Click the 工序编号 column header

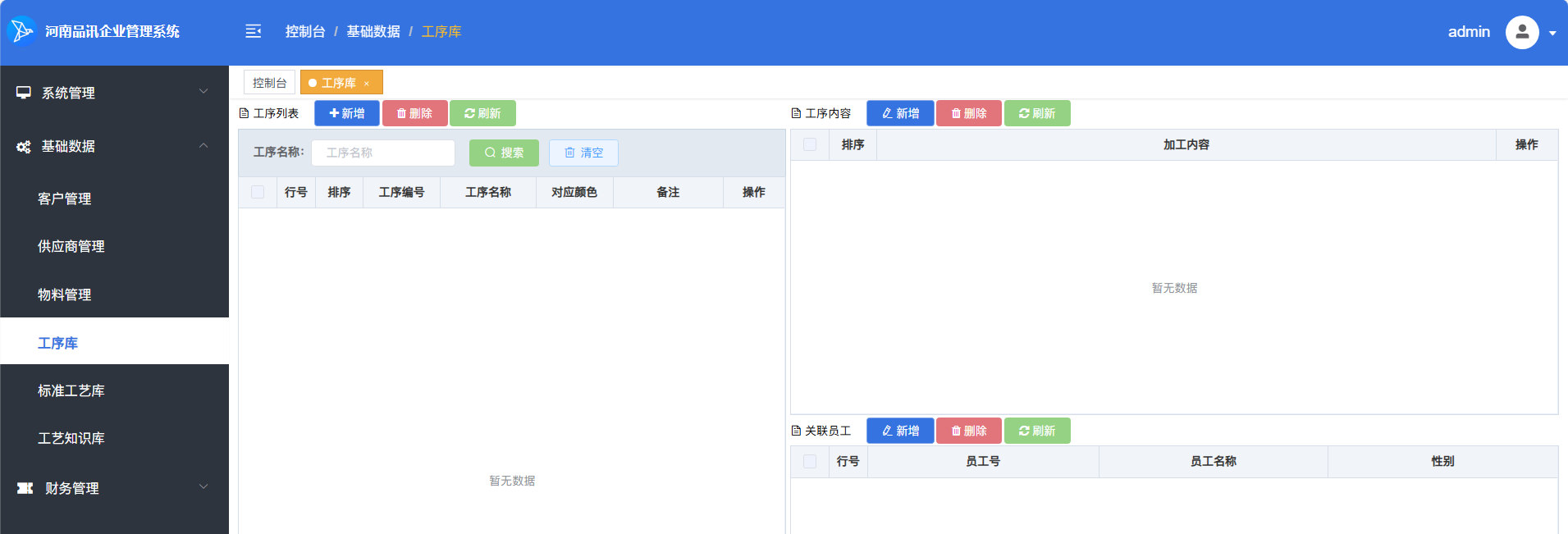coord(401,192)
